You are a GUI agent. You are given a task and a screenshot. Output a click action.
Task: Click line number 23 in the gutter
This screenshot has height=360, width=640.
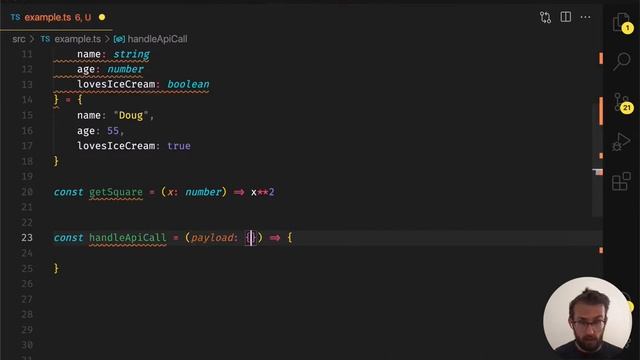[x=27, y=238]
